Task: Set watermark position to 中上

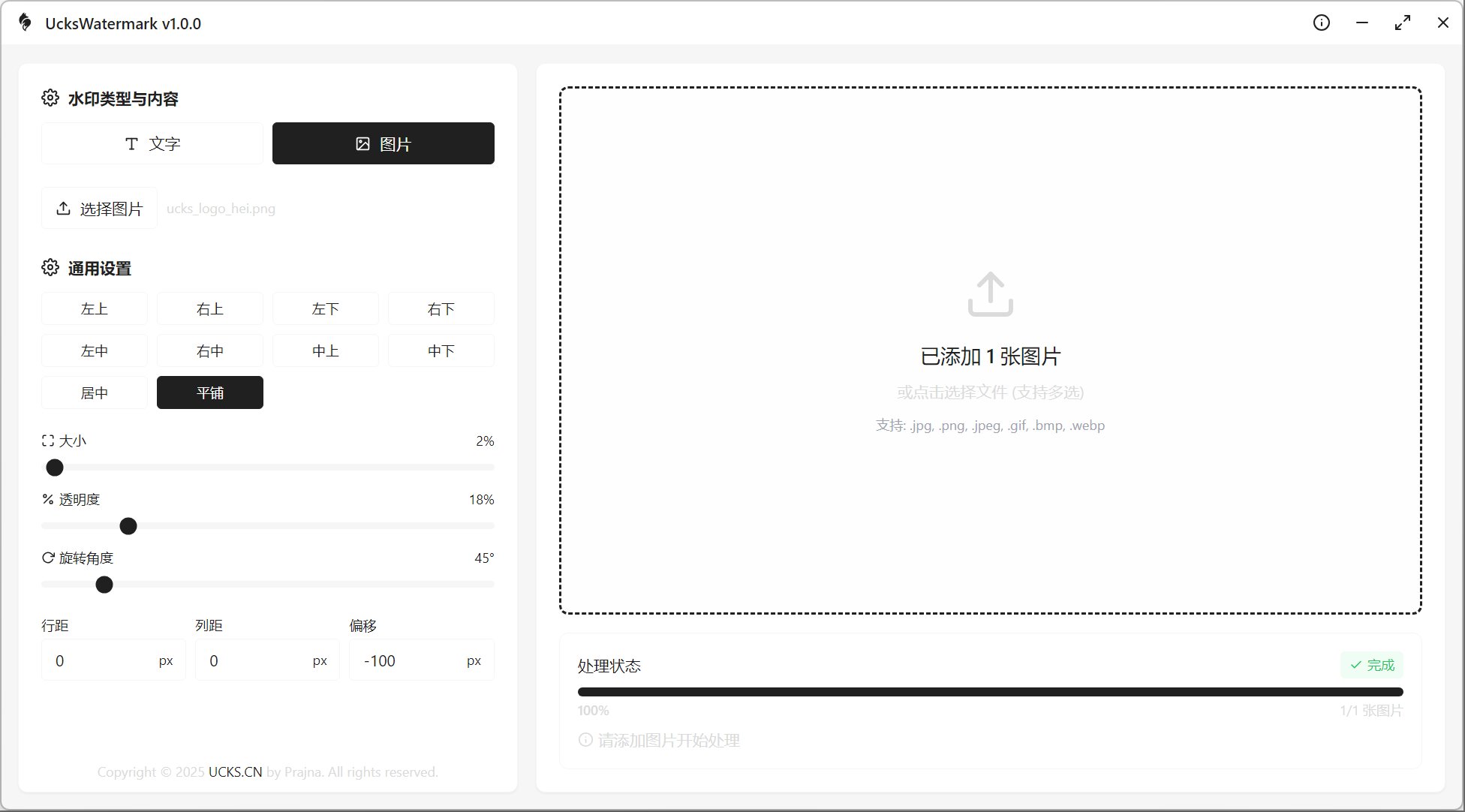Action: [326, 350]
